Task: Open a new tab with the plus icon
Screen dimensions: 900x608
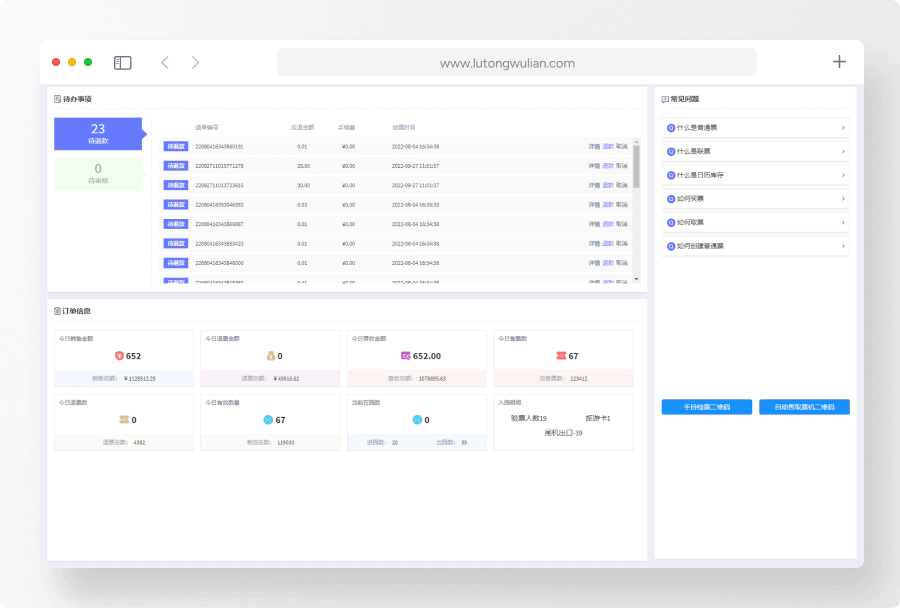Action: (x=839, y=62)
